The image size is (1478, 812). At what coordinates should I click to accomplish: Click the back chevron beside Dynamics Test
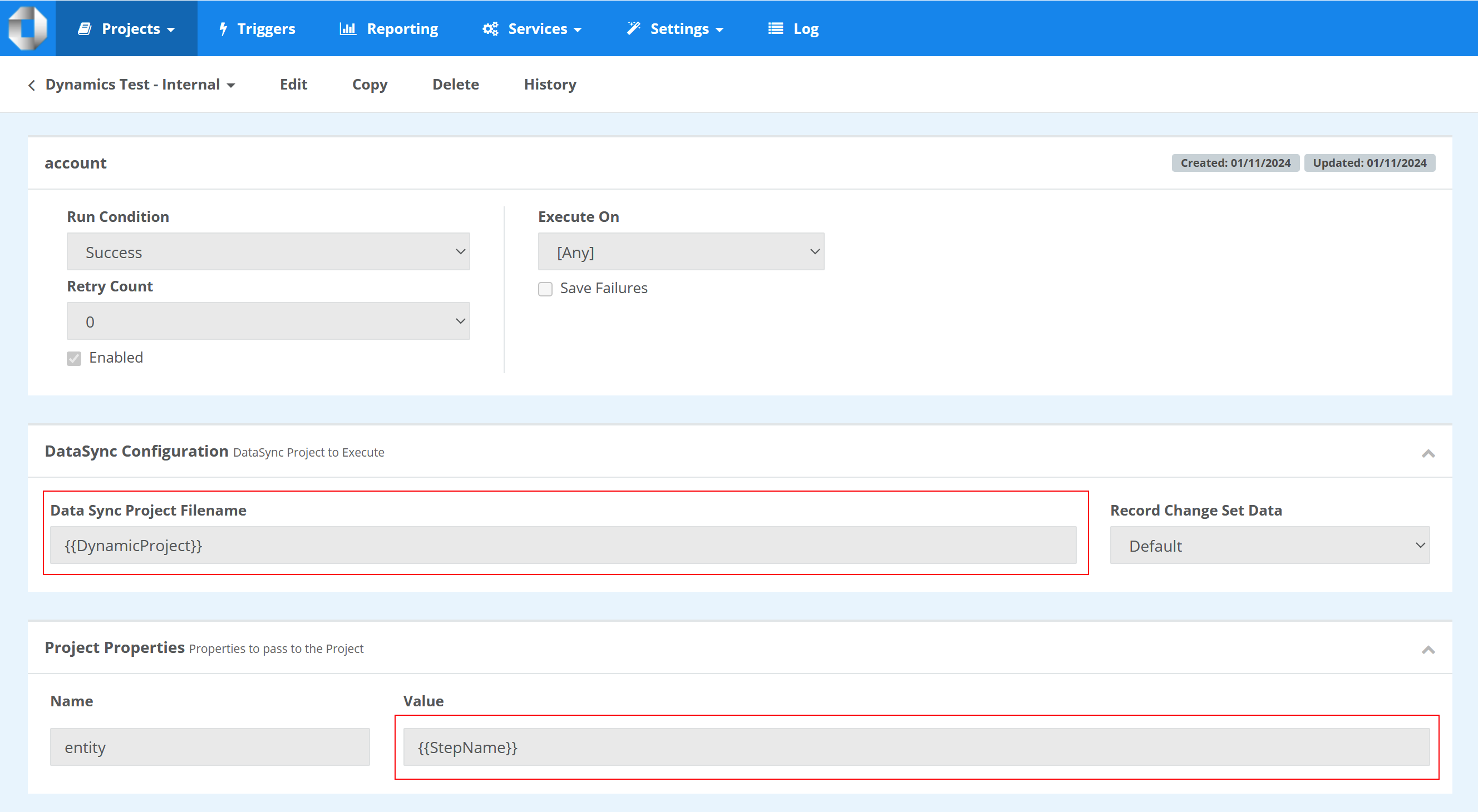point(32,85)
